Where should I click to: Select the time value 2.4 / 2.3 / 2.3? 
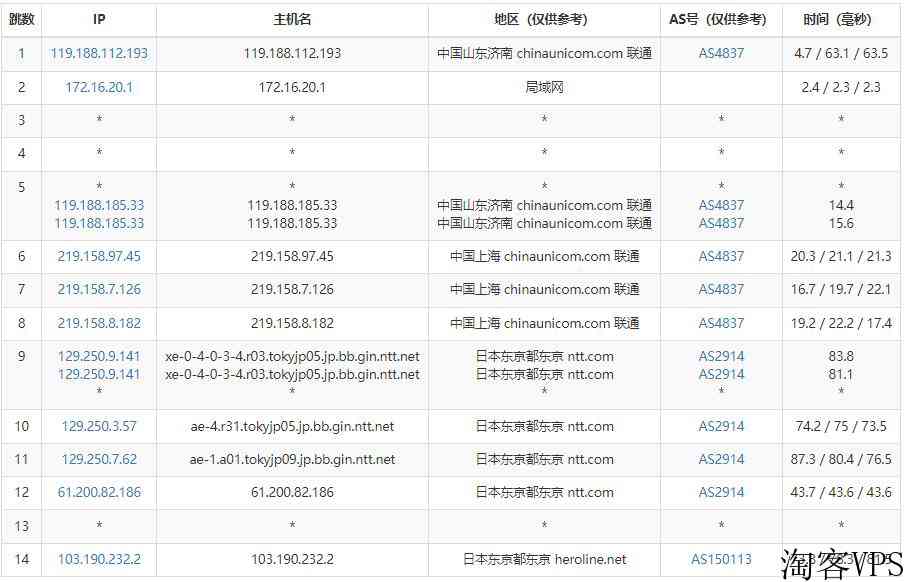coord(841,87)
